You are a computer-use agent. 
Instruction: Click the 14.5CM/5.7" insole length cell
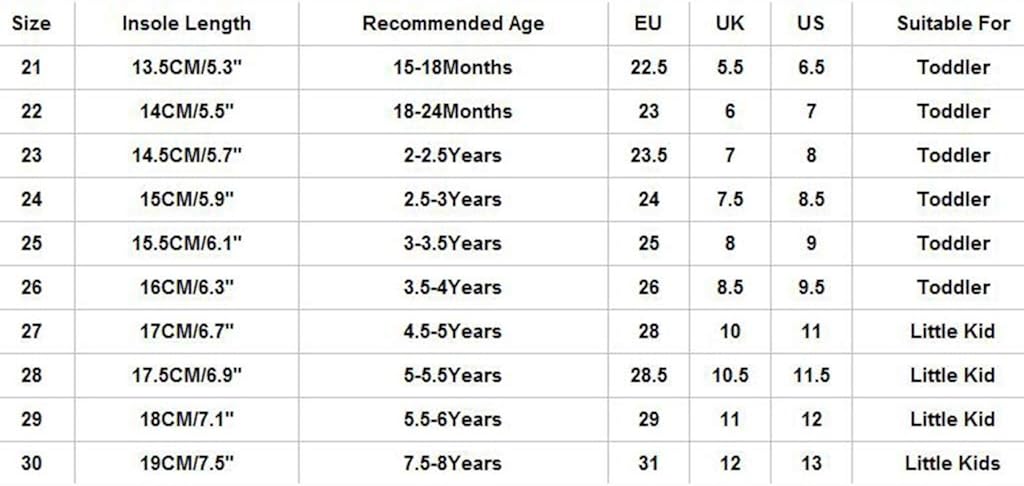click(x=186, y=155)
